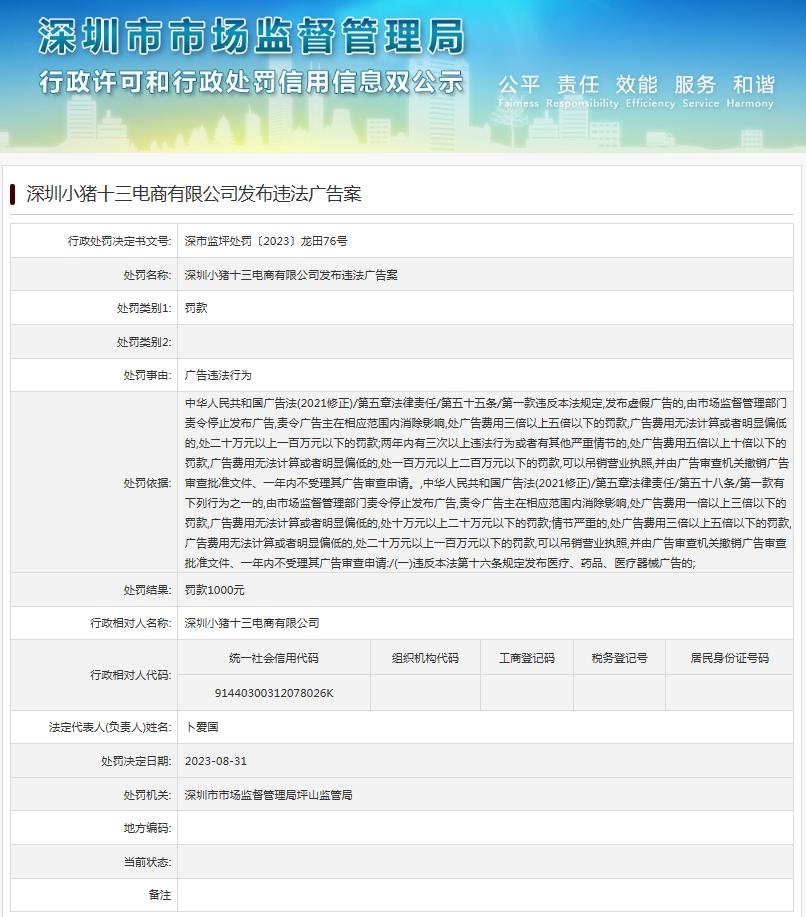Image resolution: width=806 pixels, height=917 pixels.
Task: Select the representative name 卜爱国
Action: pyautogui.click(x=202, y=728)
